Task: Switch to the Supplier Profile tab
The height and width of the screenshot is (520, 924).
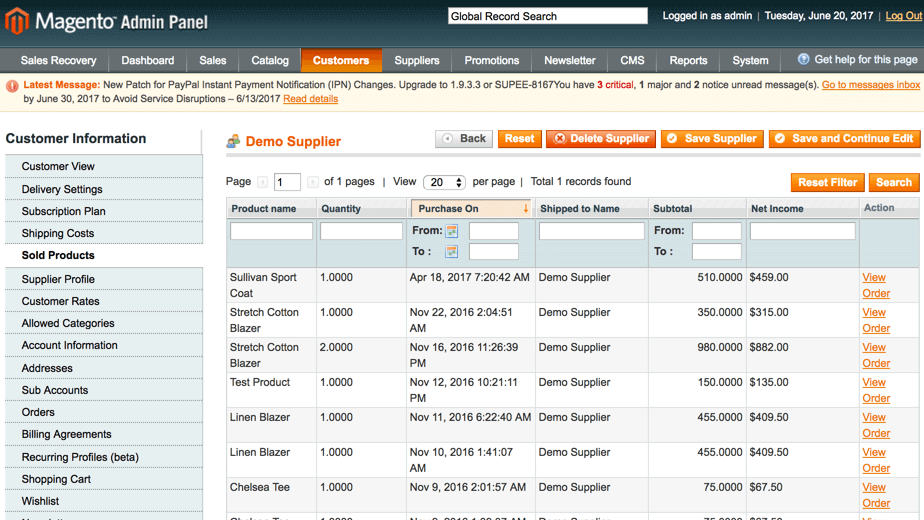Action: tap(58, 279)
